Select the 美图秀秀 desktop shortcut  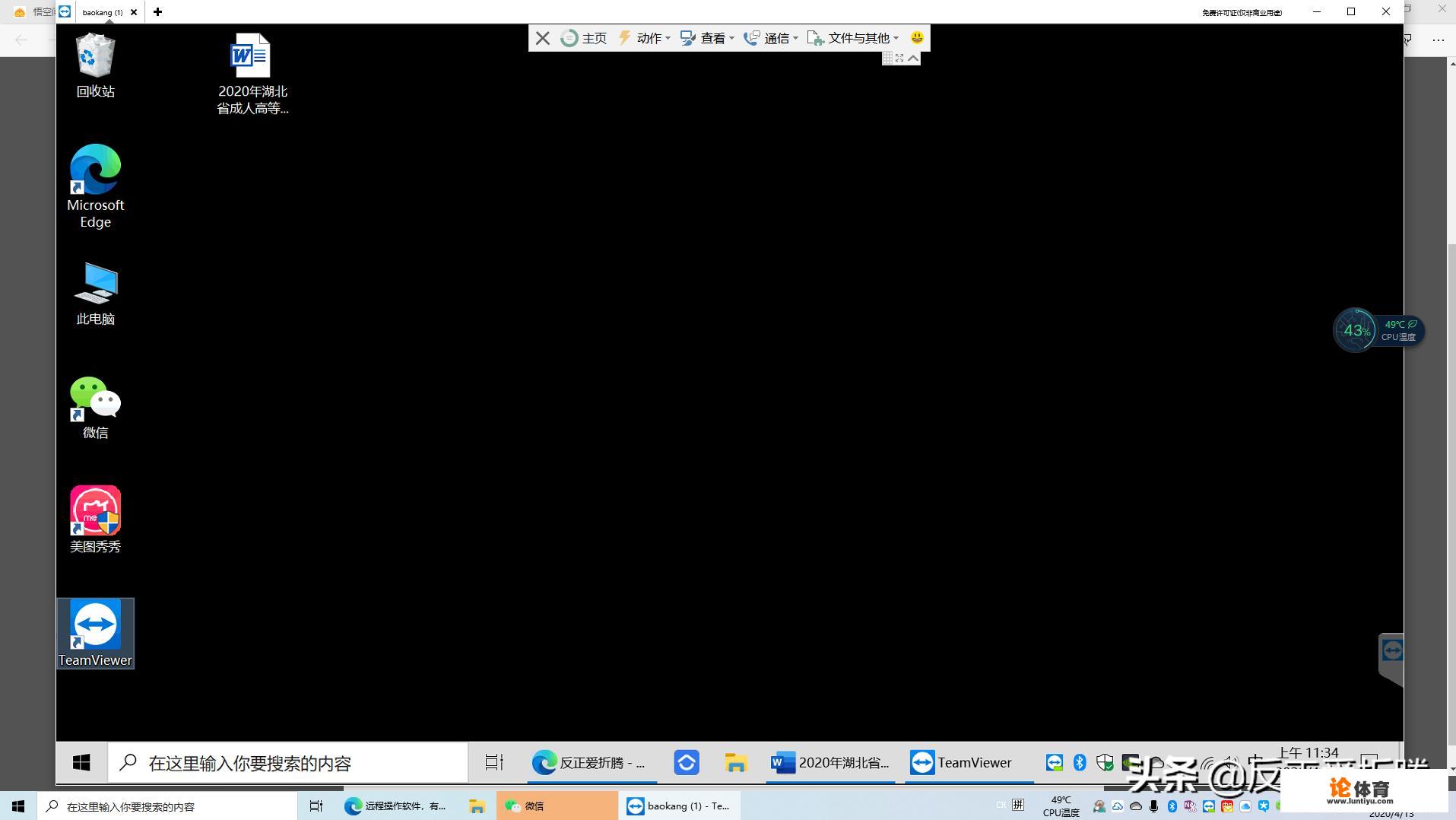click(x=95, y=520)
